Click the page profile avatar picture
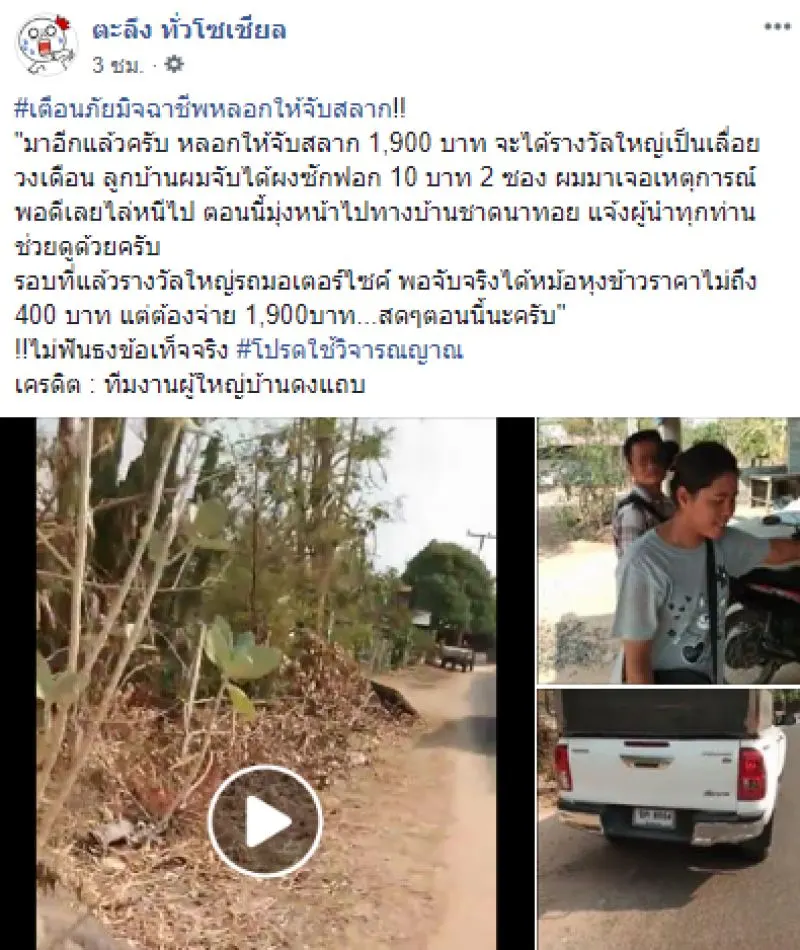 pos(47,44)
